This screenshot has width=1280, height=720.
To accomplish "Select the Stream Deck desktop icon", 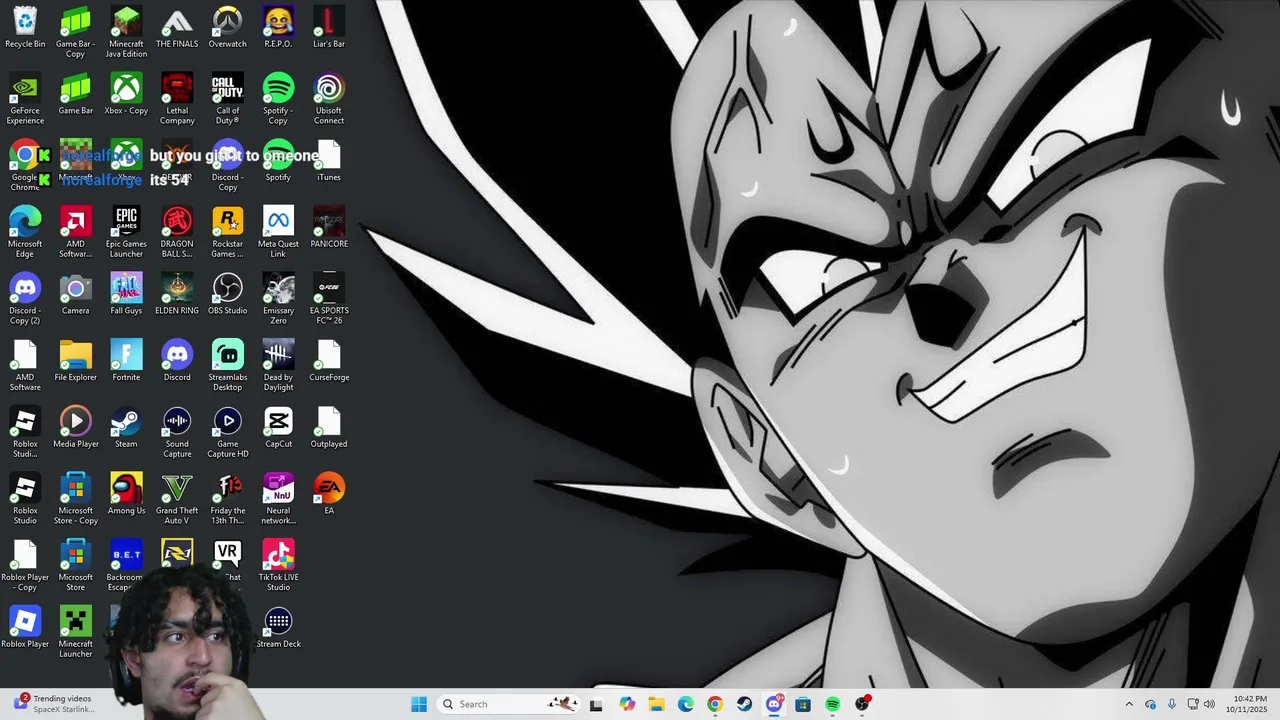I will click(278, 628).
